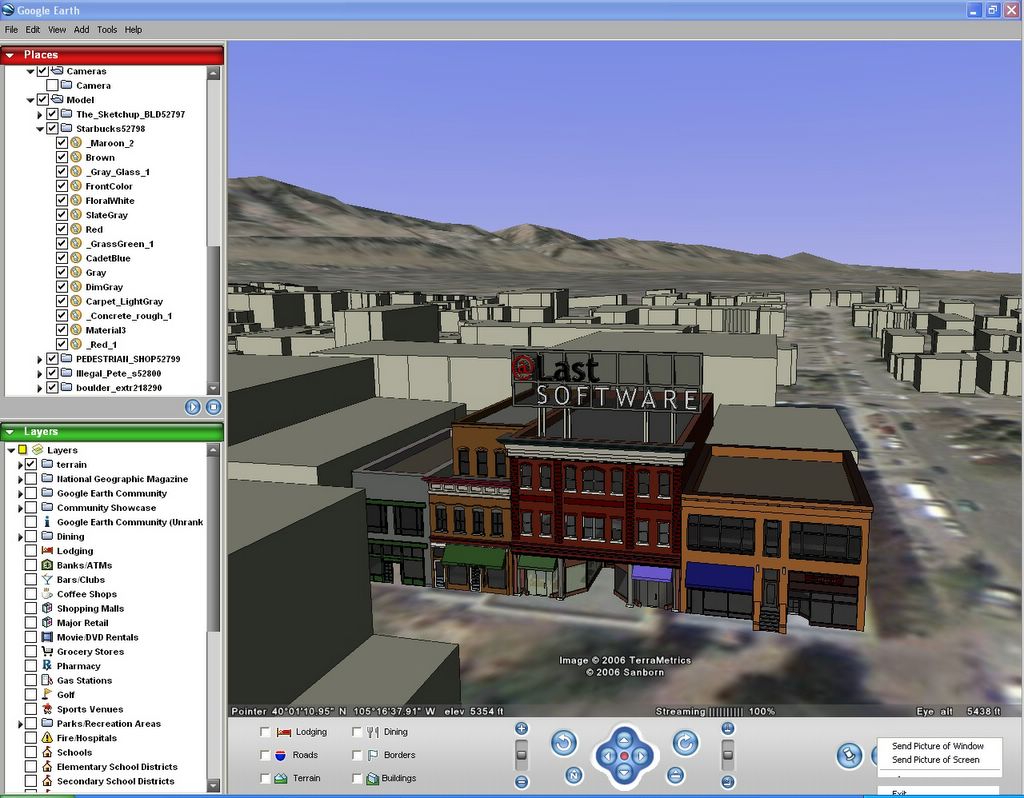Expand the Illegal_Pete_s52800 folder

pos(40,374)
